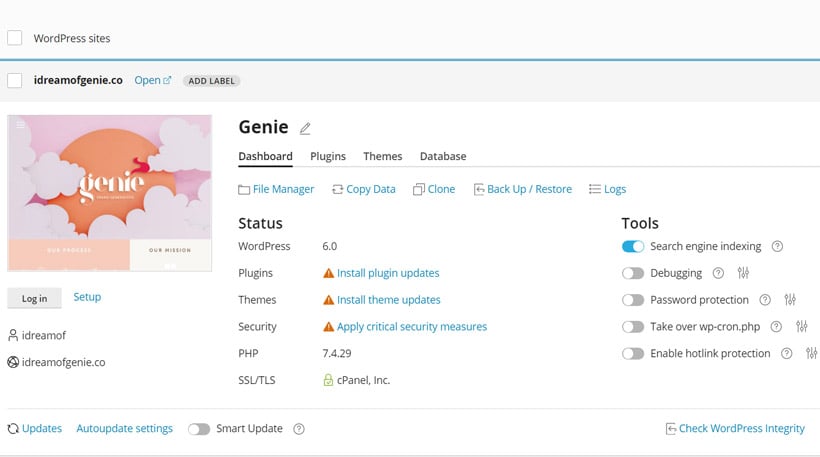Click the user icon beside idreamof
Screen dimensions: 820x457
point(13,335)
